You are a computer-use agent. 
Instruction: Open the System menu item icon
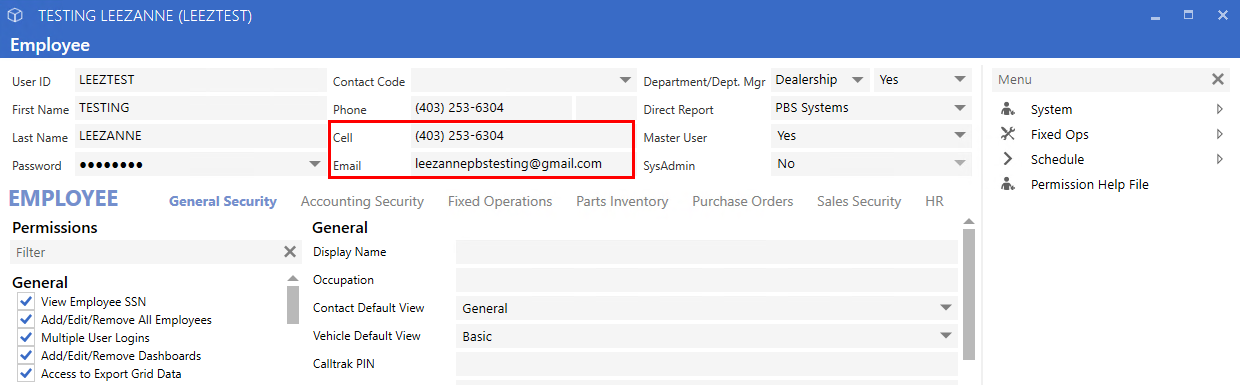pyautogui.click(x=1007, y=109)
